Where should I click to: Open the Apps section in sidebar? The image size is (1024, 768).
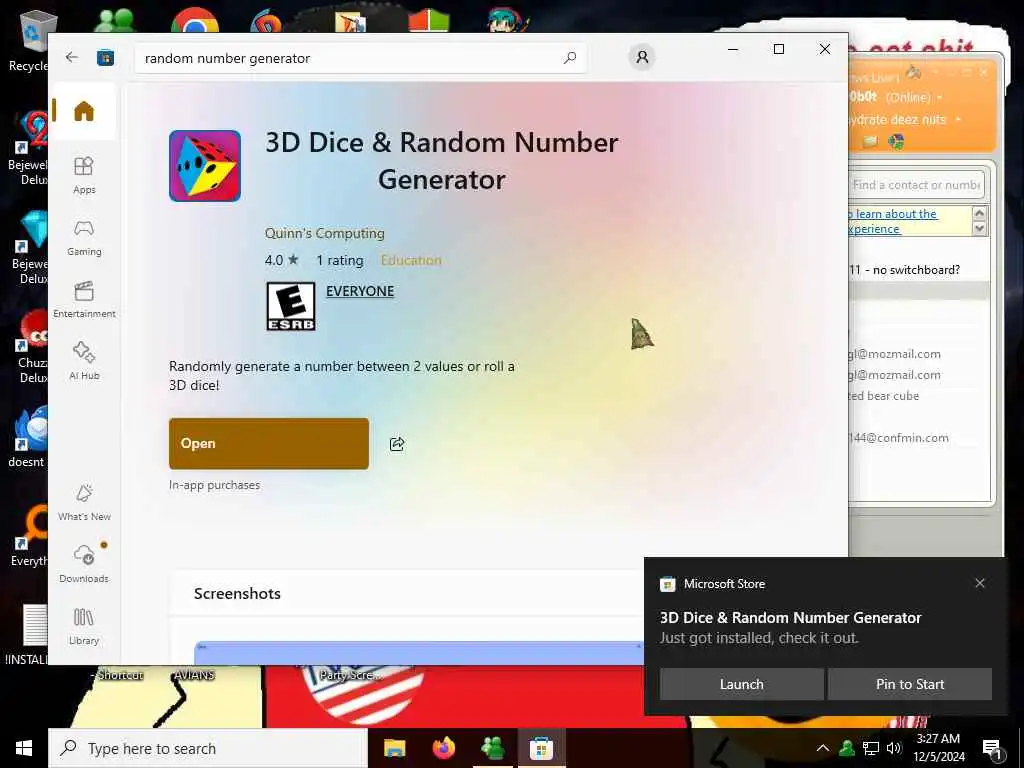[x=84, y=175]
